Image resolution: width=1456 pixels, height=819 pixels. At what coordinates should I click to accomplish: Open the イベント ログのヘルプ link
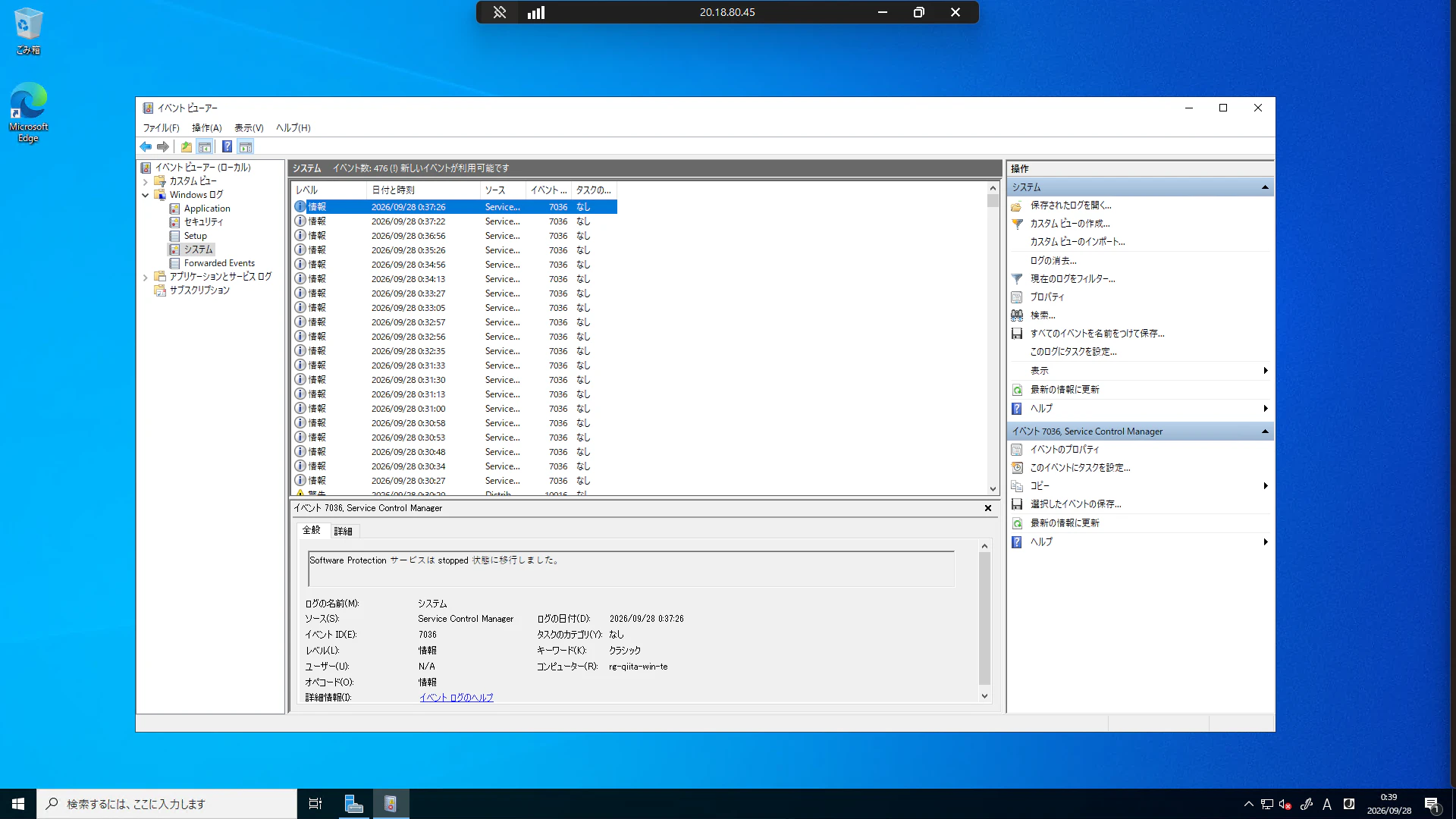pyautogui.click(x=457, y=698)
